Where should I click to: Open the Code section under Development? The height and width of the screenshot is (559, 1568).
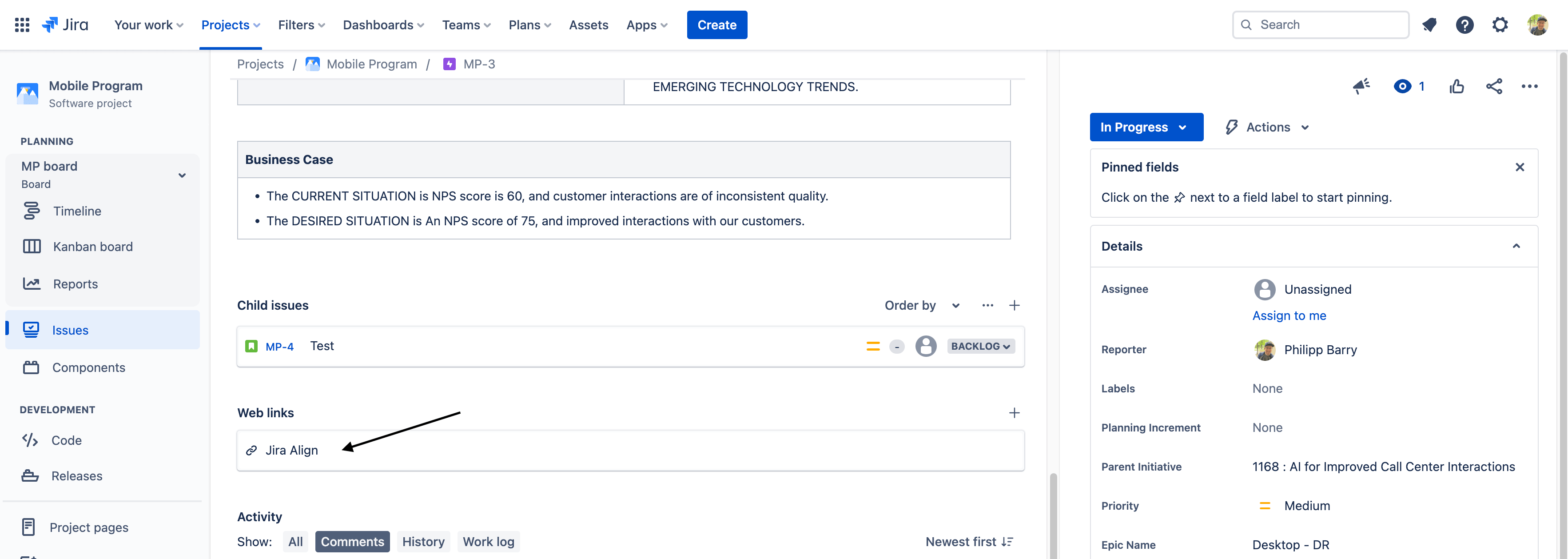(66, 439)
